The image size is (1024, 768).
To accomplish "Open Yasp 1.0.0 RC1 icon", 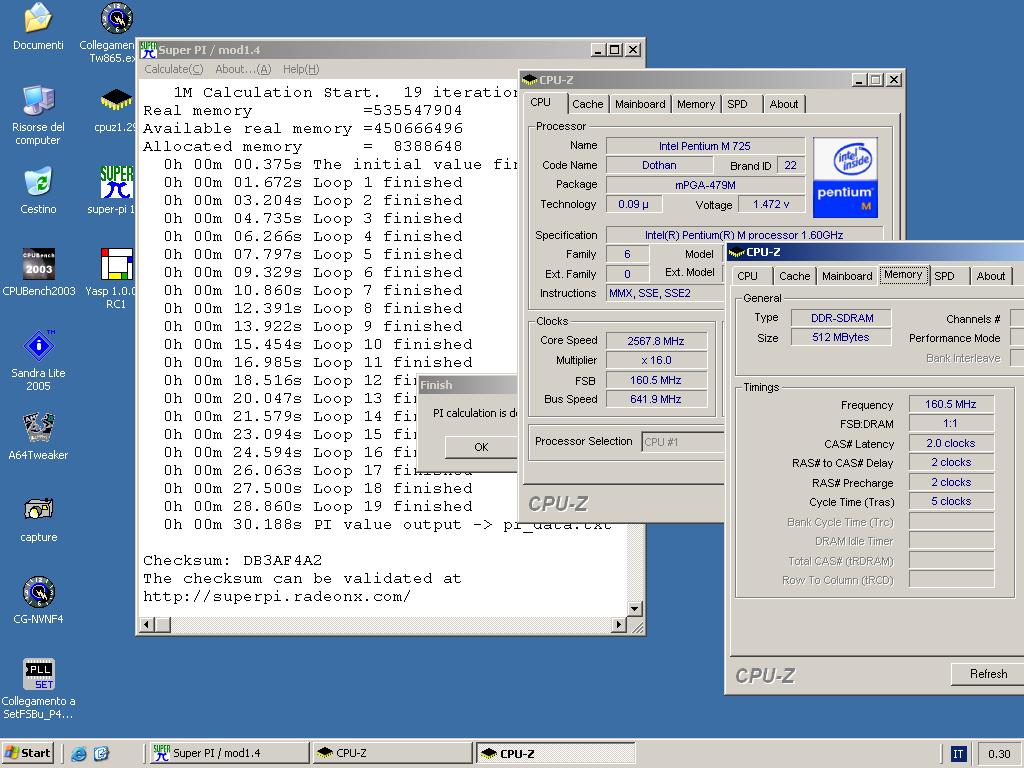I will point(117,263).
